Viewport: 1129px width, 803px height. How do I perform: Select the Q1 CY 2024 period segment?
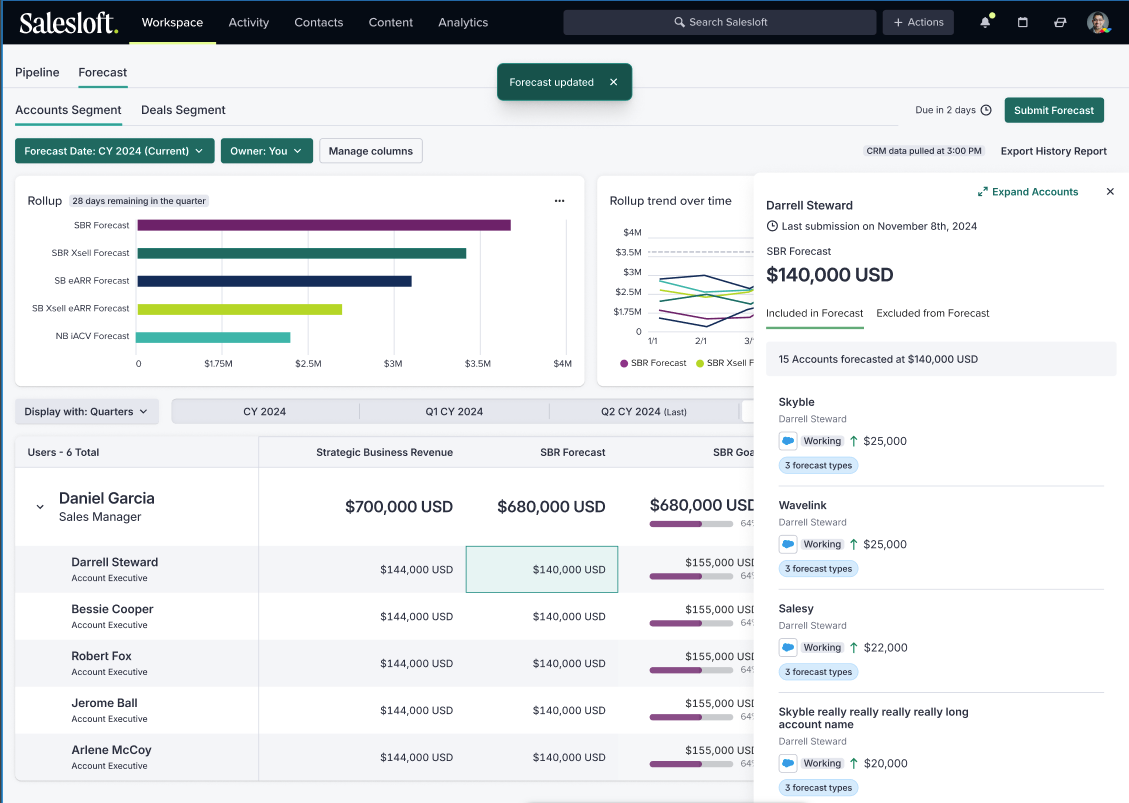[x=454, y=412]
